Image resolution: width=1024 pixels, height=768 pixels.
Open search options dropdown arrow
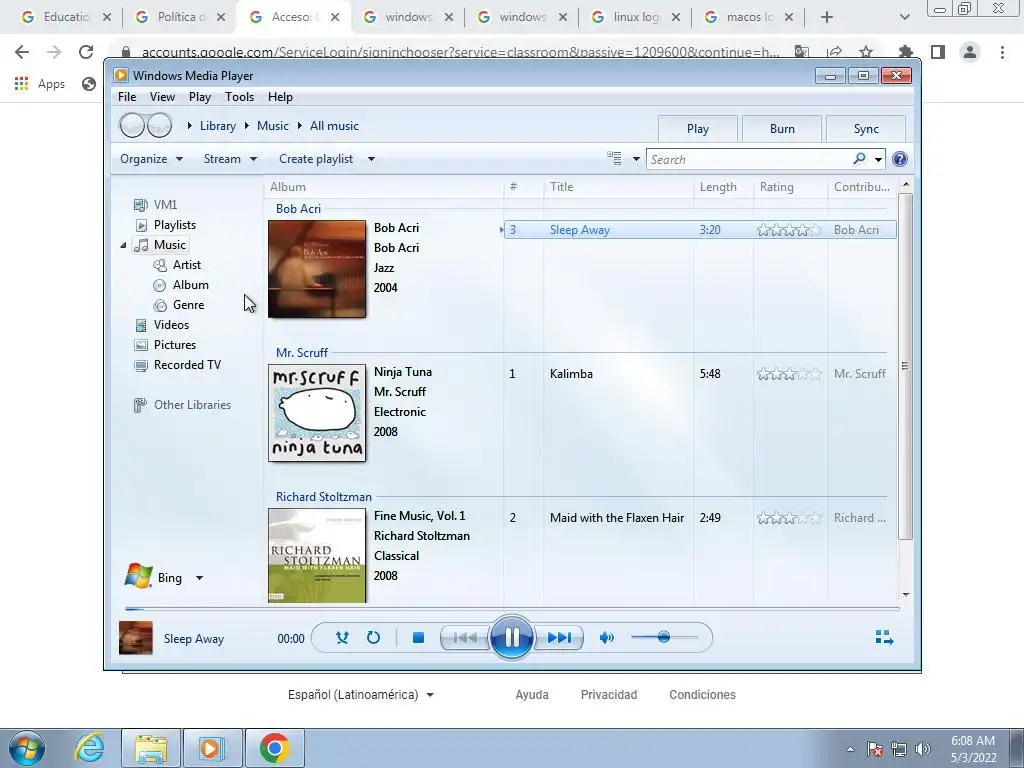point(878,159)
